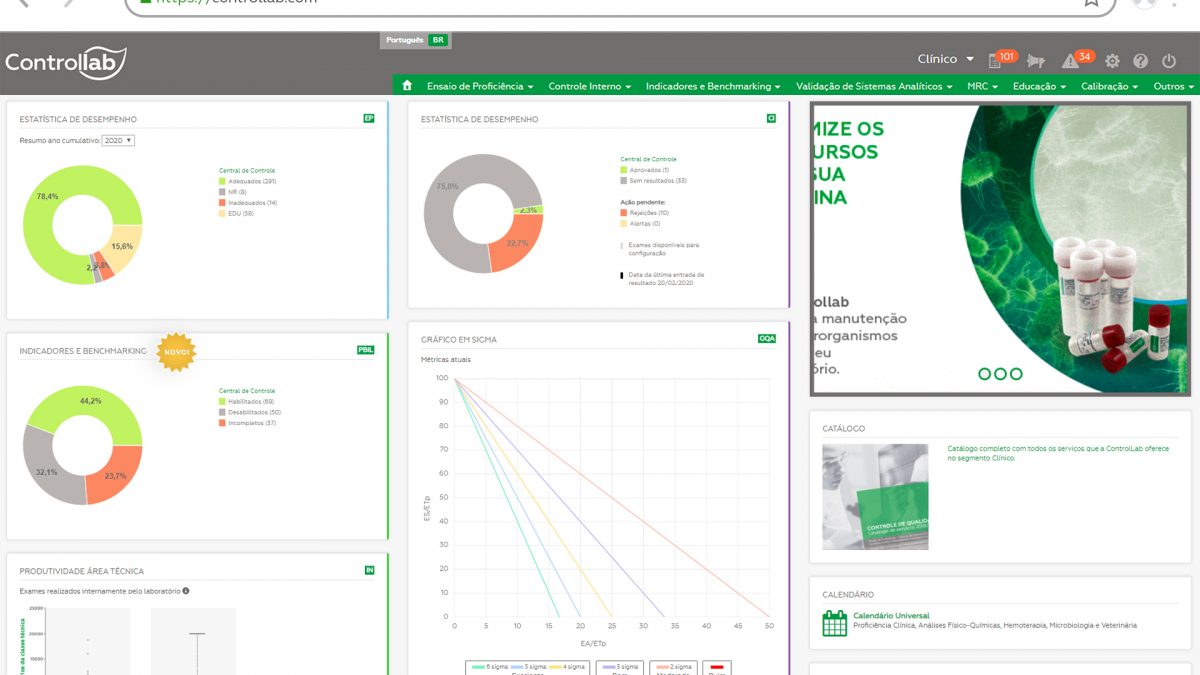Open the cumulative year 2020 dropdown
This screenshot has width=1200, height=675.
point(118,141)
